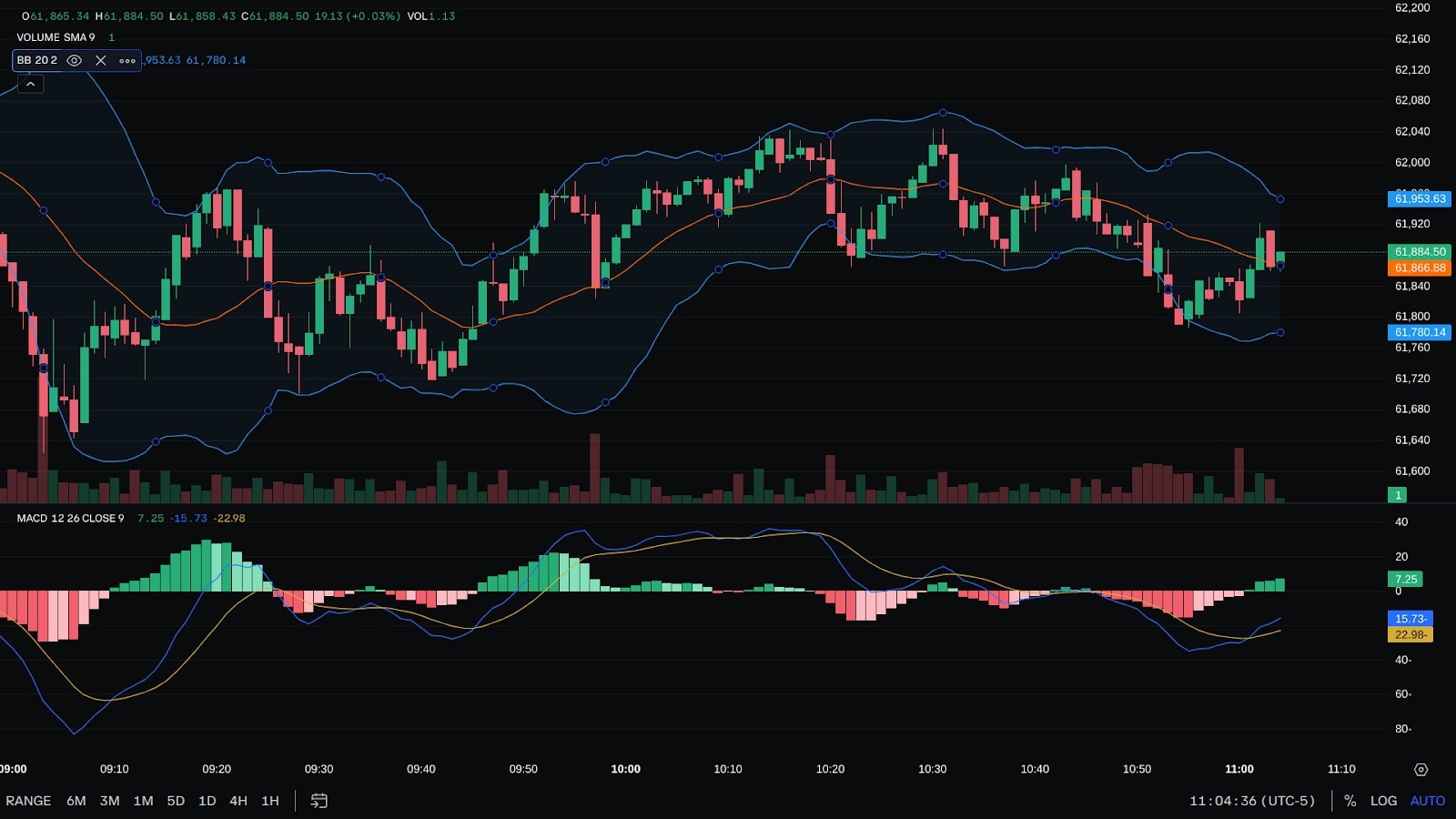Viewport: 1456px width, 819px height.
Task: Open timezone menu showing 11:04:36 (UTC-5)
Action: [1252, 801]
